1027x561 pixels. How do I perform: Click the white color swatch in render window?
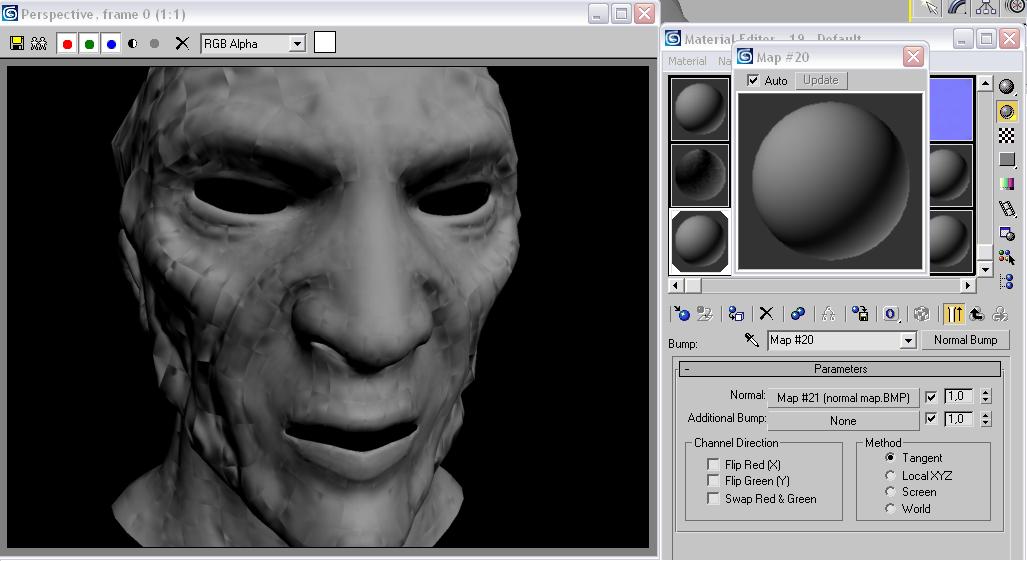(325, 42)
